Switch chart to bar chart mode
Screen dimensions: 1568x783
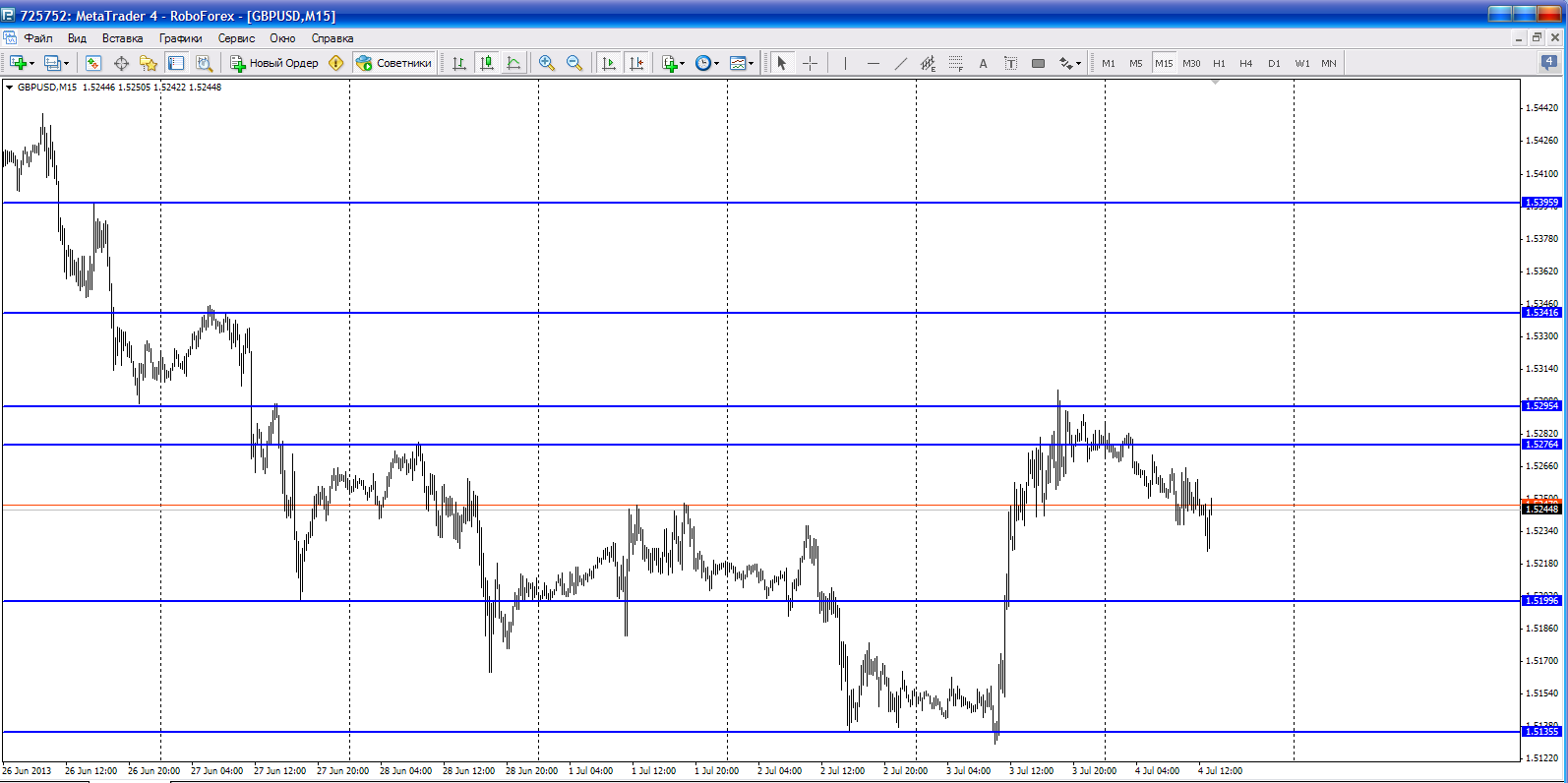point(458,63)
